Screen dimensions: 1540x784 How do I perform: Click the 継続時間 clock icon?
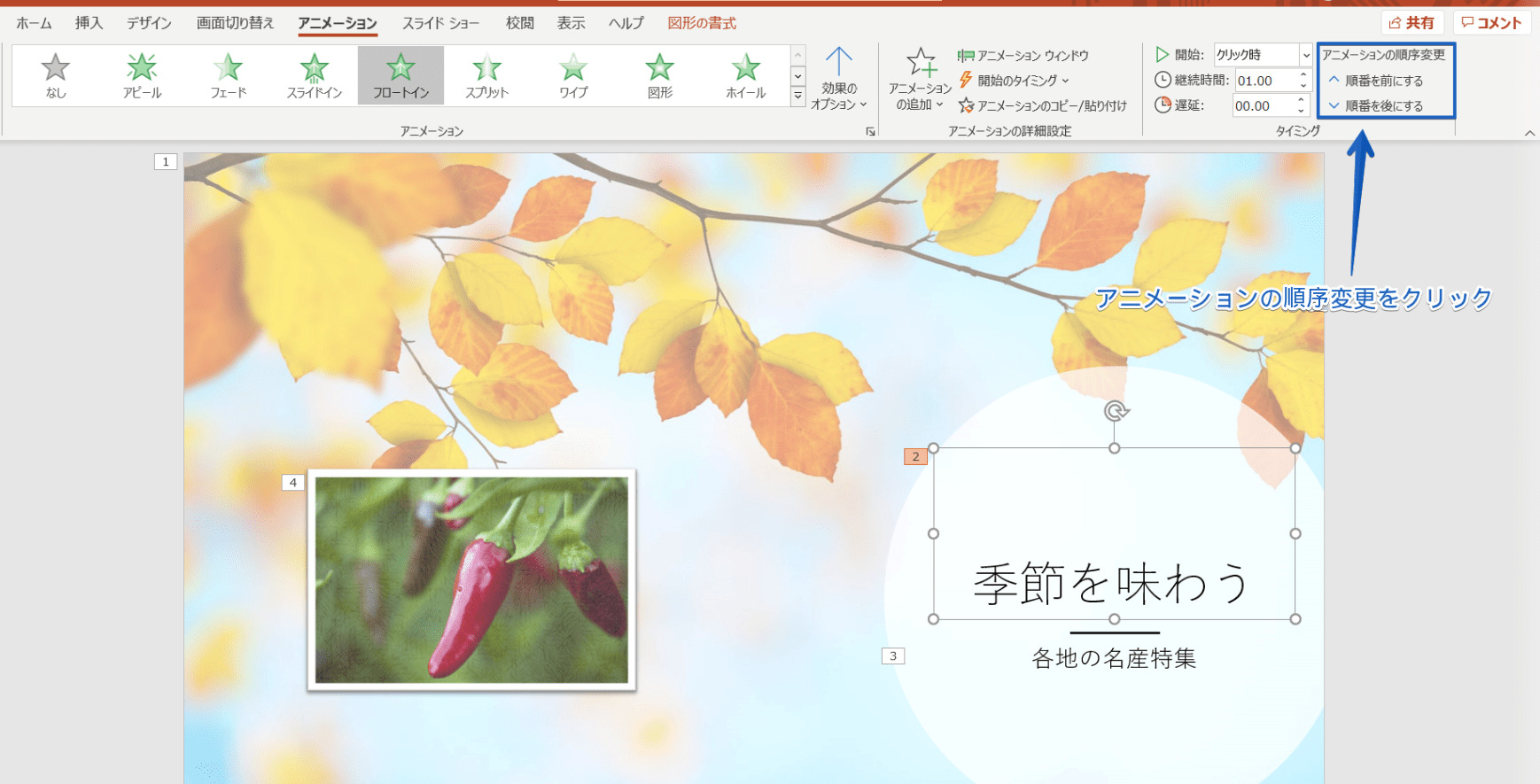click(1163, 80)
